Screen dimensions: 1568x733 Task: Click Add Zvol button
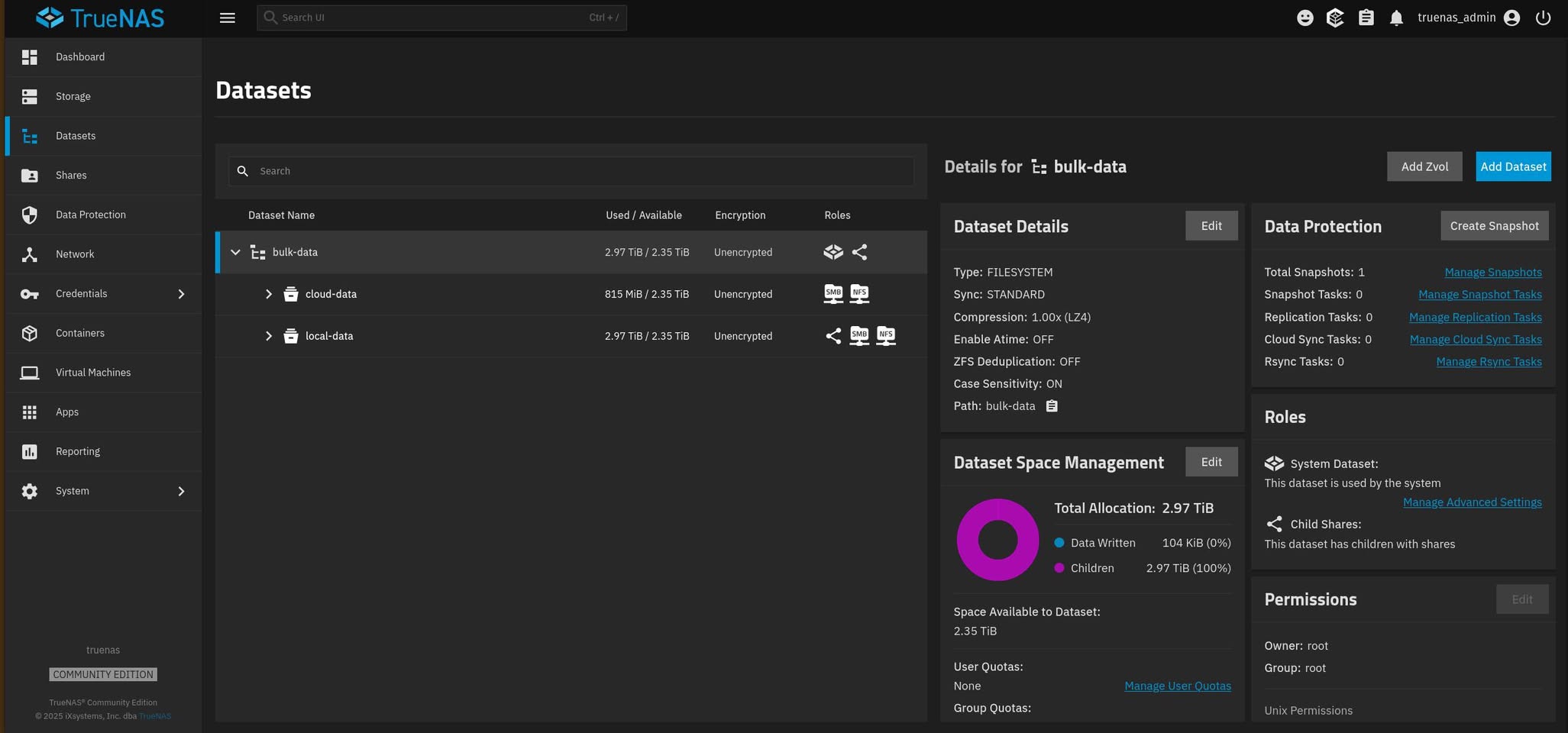tap(1424, 166)
